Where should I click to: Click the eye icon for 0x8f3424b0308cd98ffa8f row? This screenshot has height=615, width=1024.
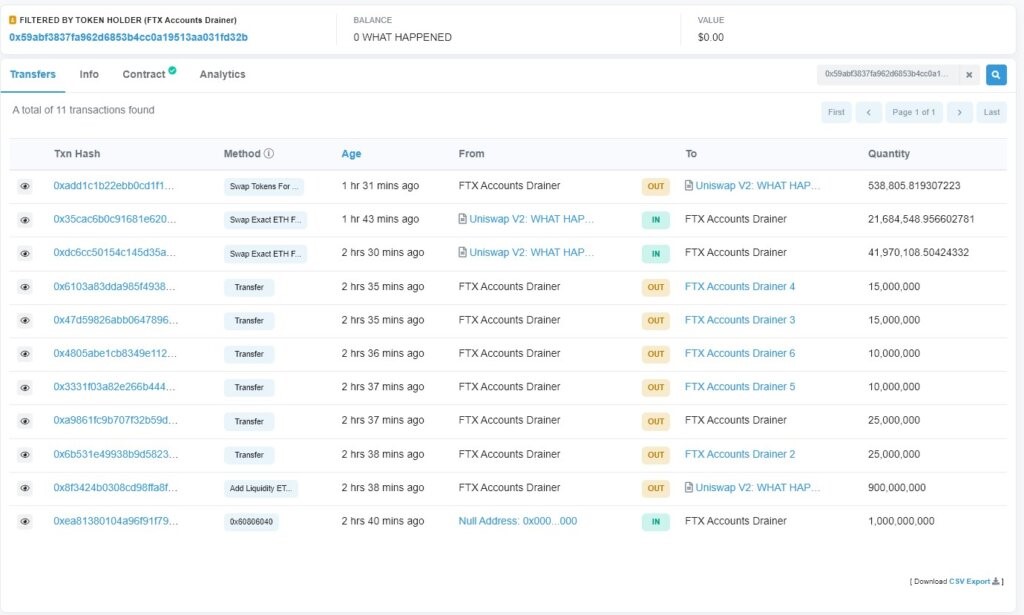pos(25,488)
